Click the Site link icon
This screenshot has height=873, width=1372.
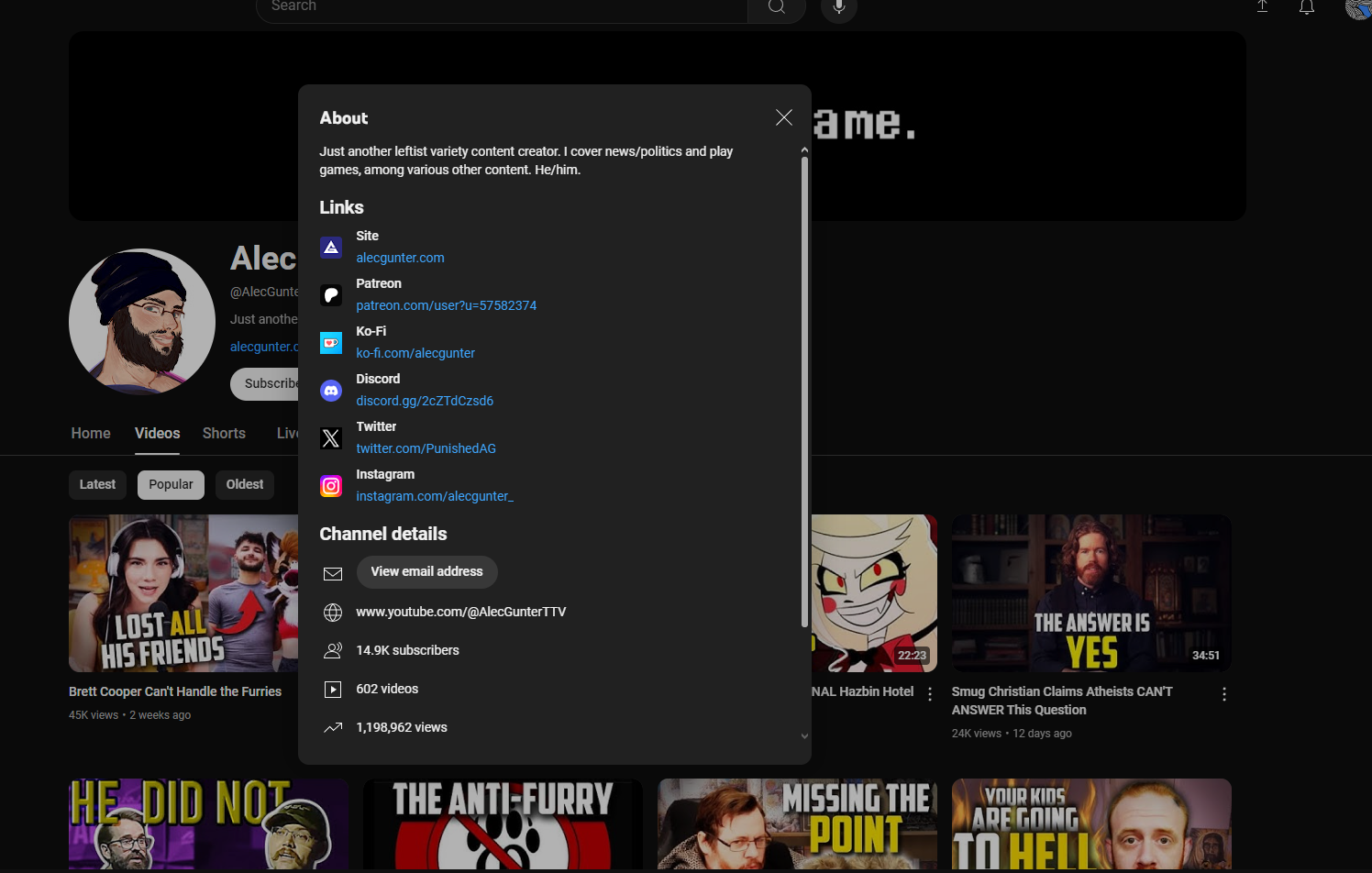tap(331, 248)
